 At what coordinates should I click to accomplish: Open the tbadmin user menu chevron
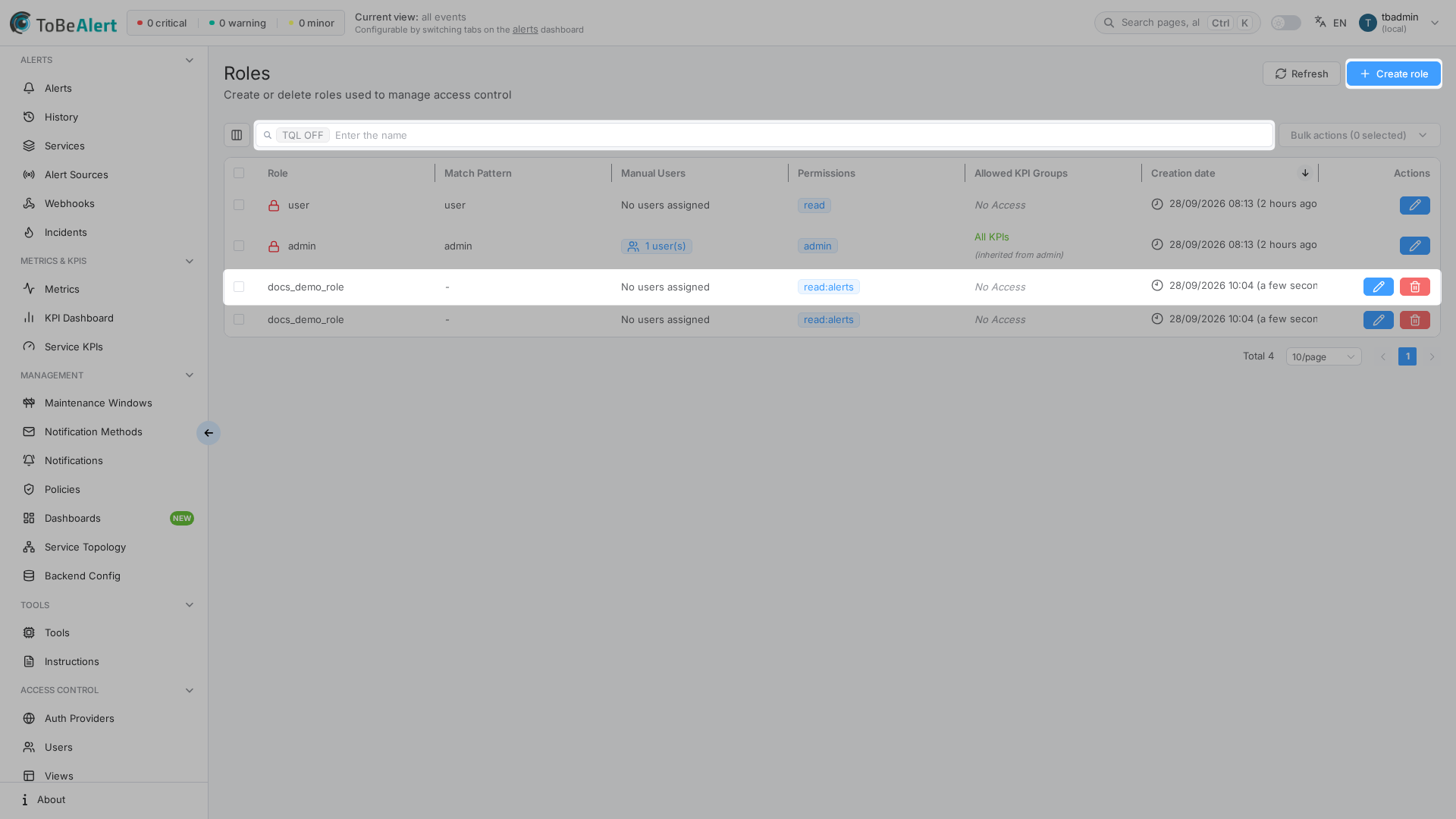[x=1434, y=23]
